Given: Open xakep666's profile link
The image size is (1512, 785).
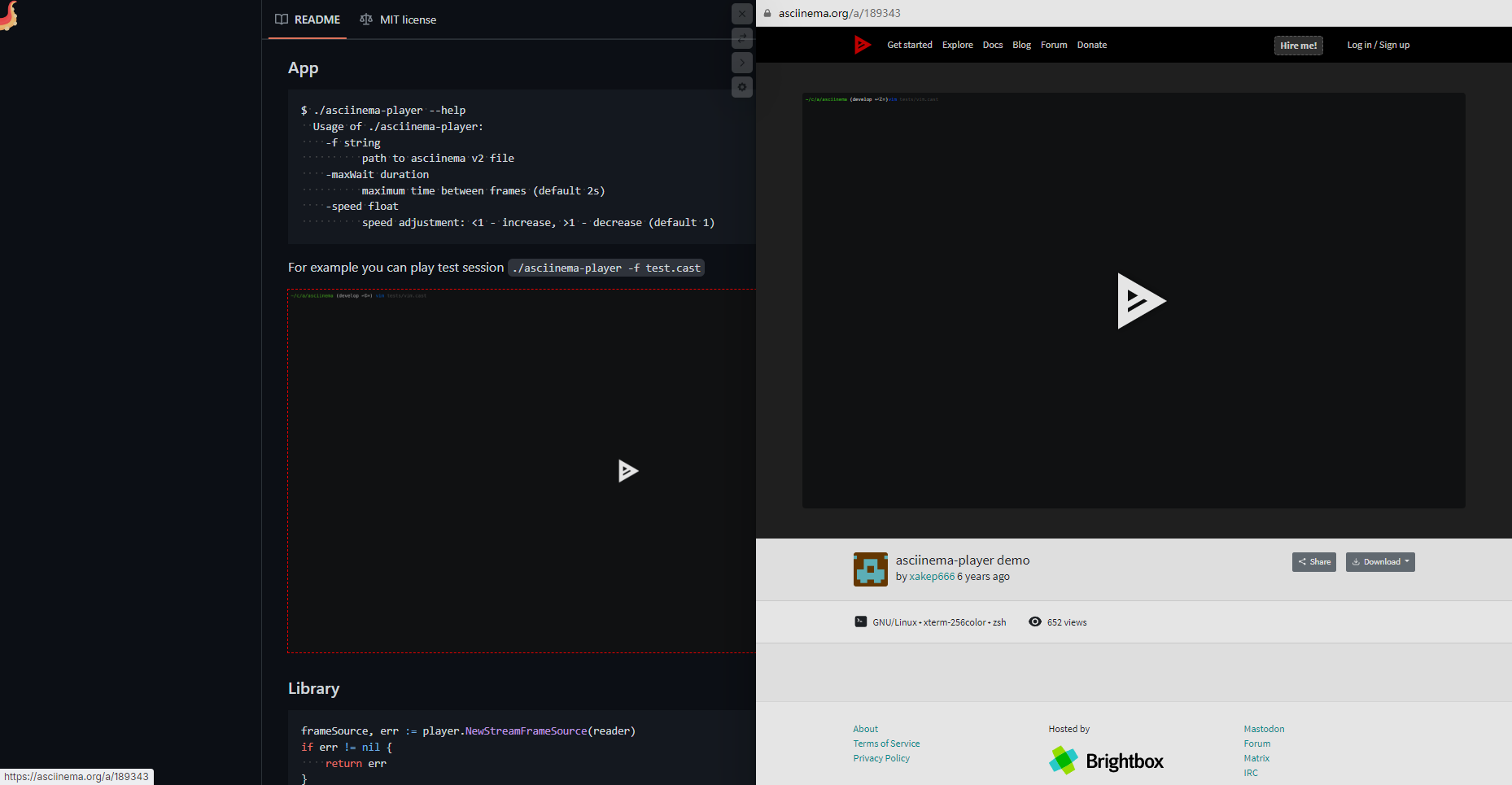Looking at the screenshot, I should coord(931,576).
